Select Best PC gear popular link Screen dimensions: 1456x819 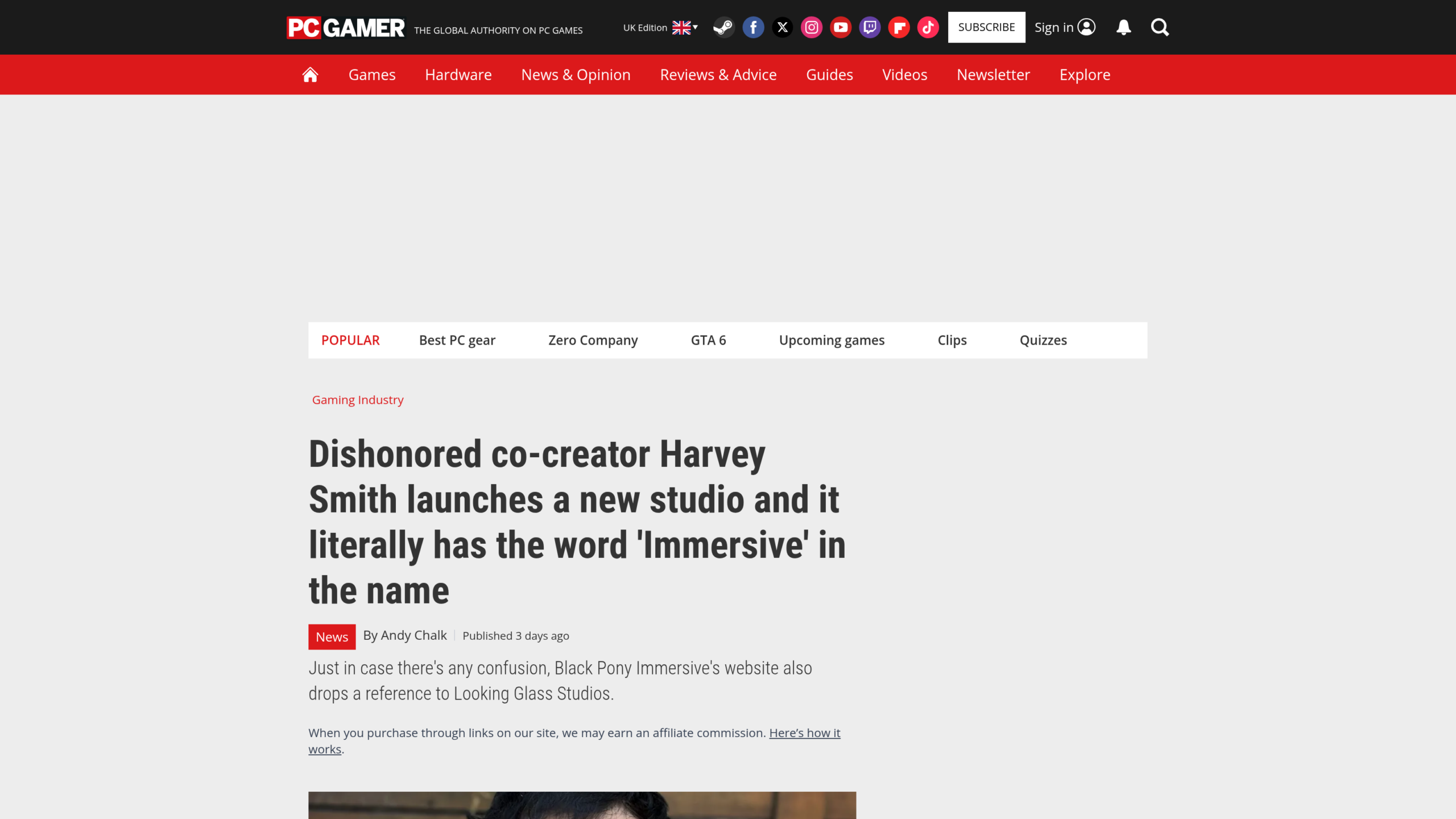coord(457,340)
